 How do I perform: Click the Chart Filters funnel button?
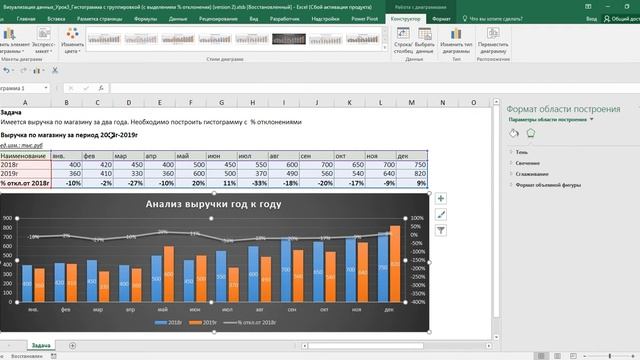click(441, 230)
